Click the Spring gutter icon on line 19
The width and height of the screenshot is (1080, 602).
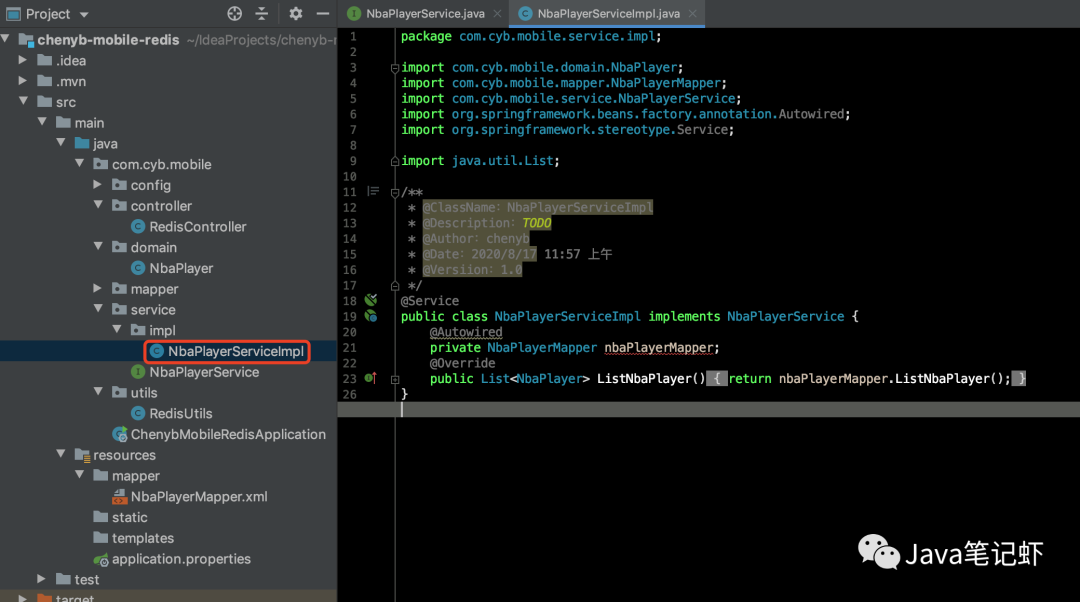(x=371, y=316)
